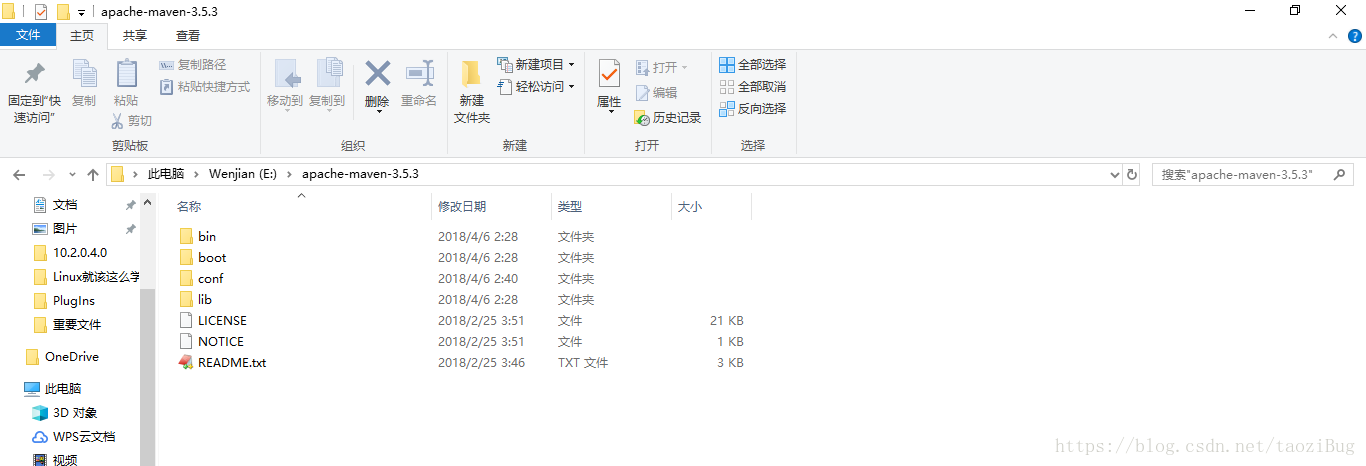Expand path chevron after Wenjian (E:)
Screen dimensions: 1366x466
(x=290, y=174)
